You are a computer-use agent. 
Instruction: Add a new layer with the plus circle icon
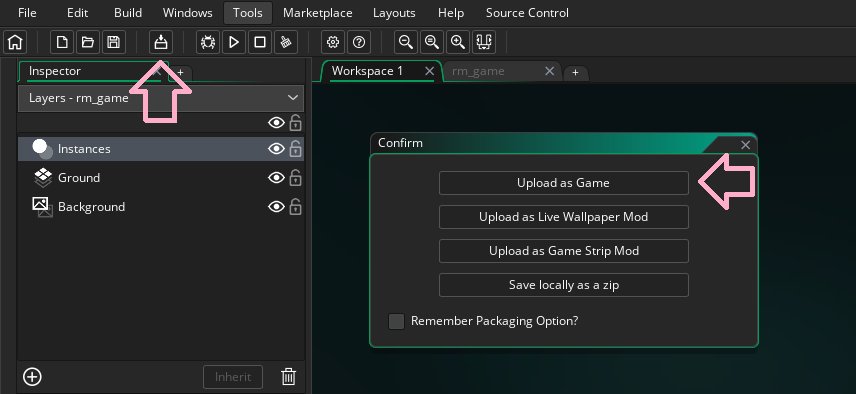click(x=32, y=377)
